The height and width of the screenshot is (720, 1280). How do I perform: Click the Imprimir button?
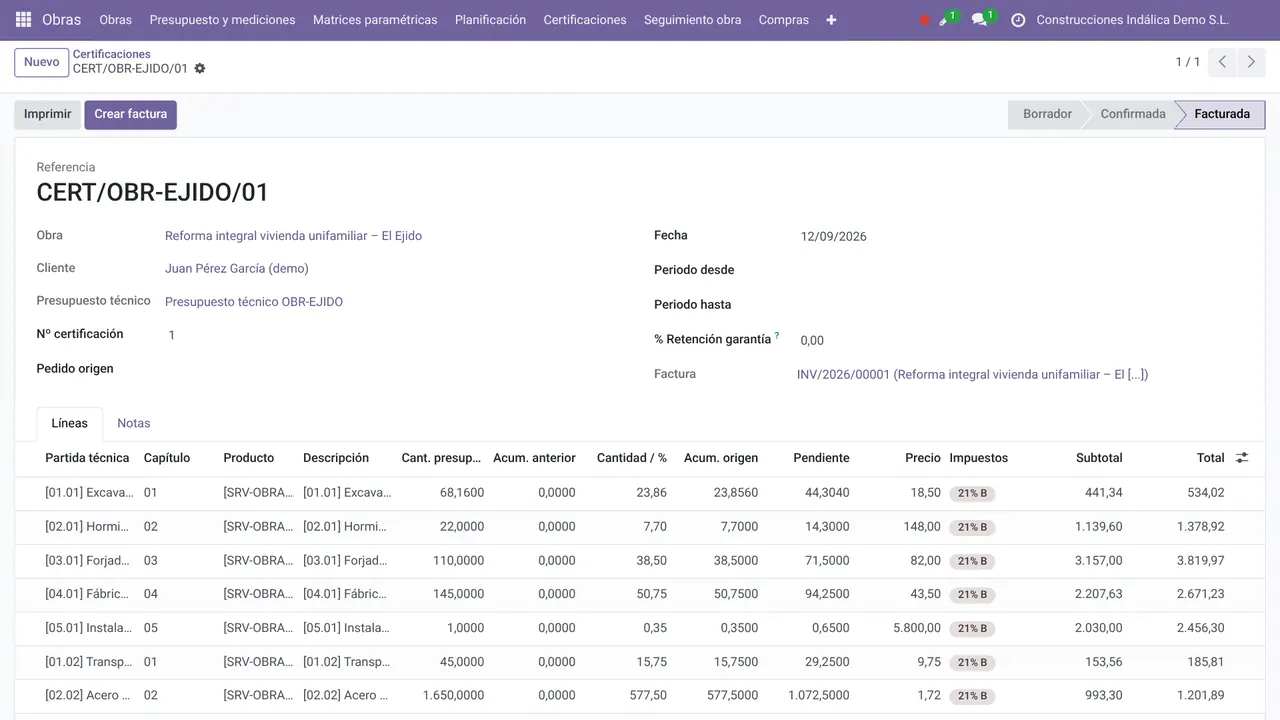pos(47,114)
